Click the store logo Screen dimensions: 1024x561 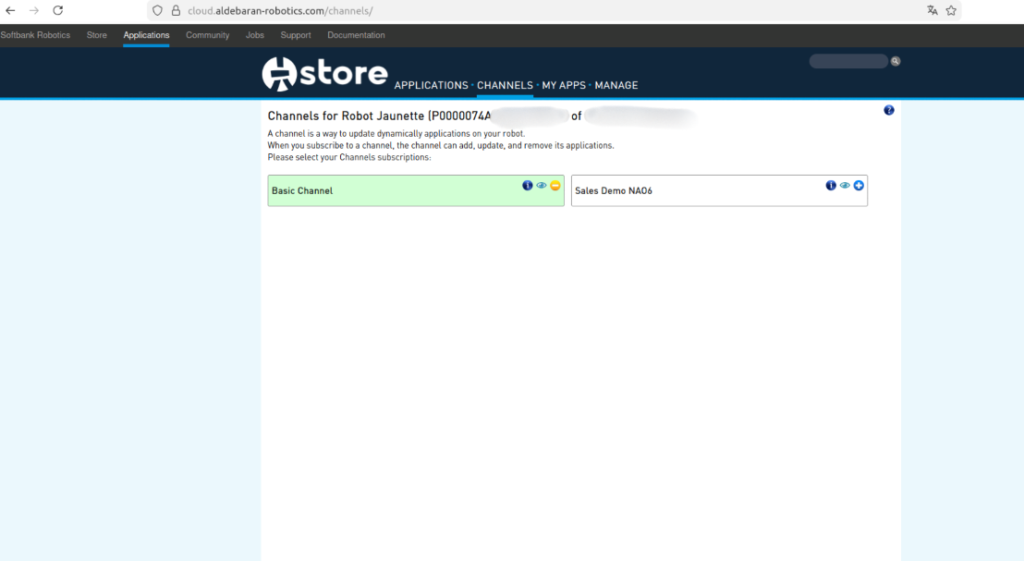[324, 73]
